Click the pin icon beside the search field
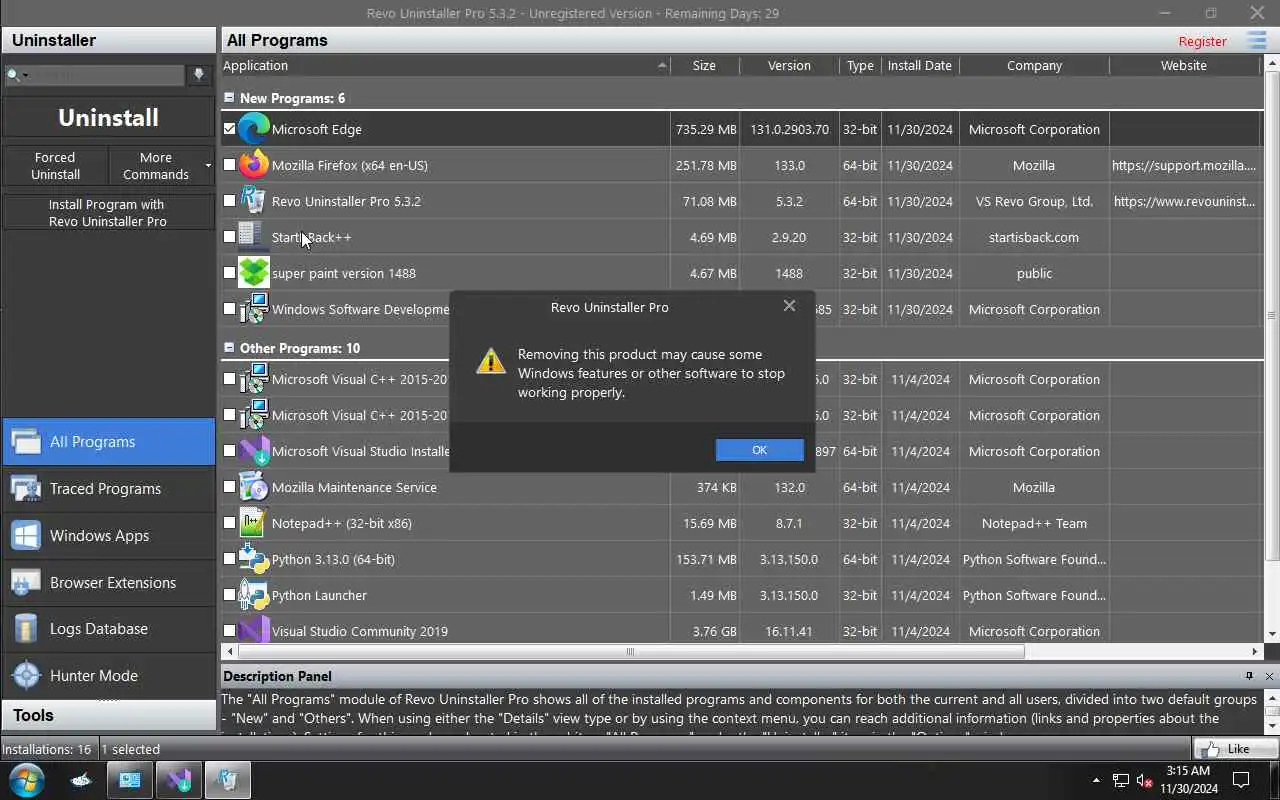 tap(199, 75)
